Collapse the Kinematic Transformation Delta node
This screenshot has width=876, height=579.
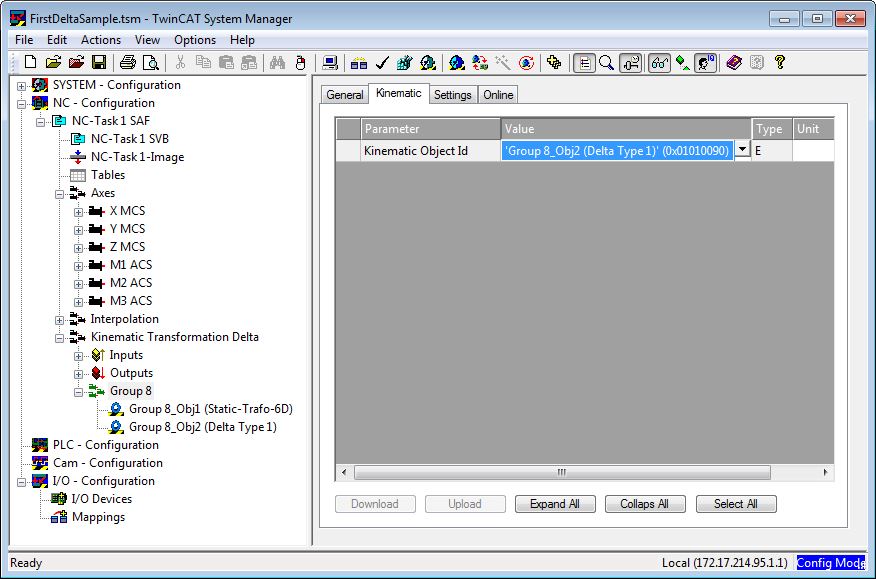tap(59, 338)
